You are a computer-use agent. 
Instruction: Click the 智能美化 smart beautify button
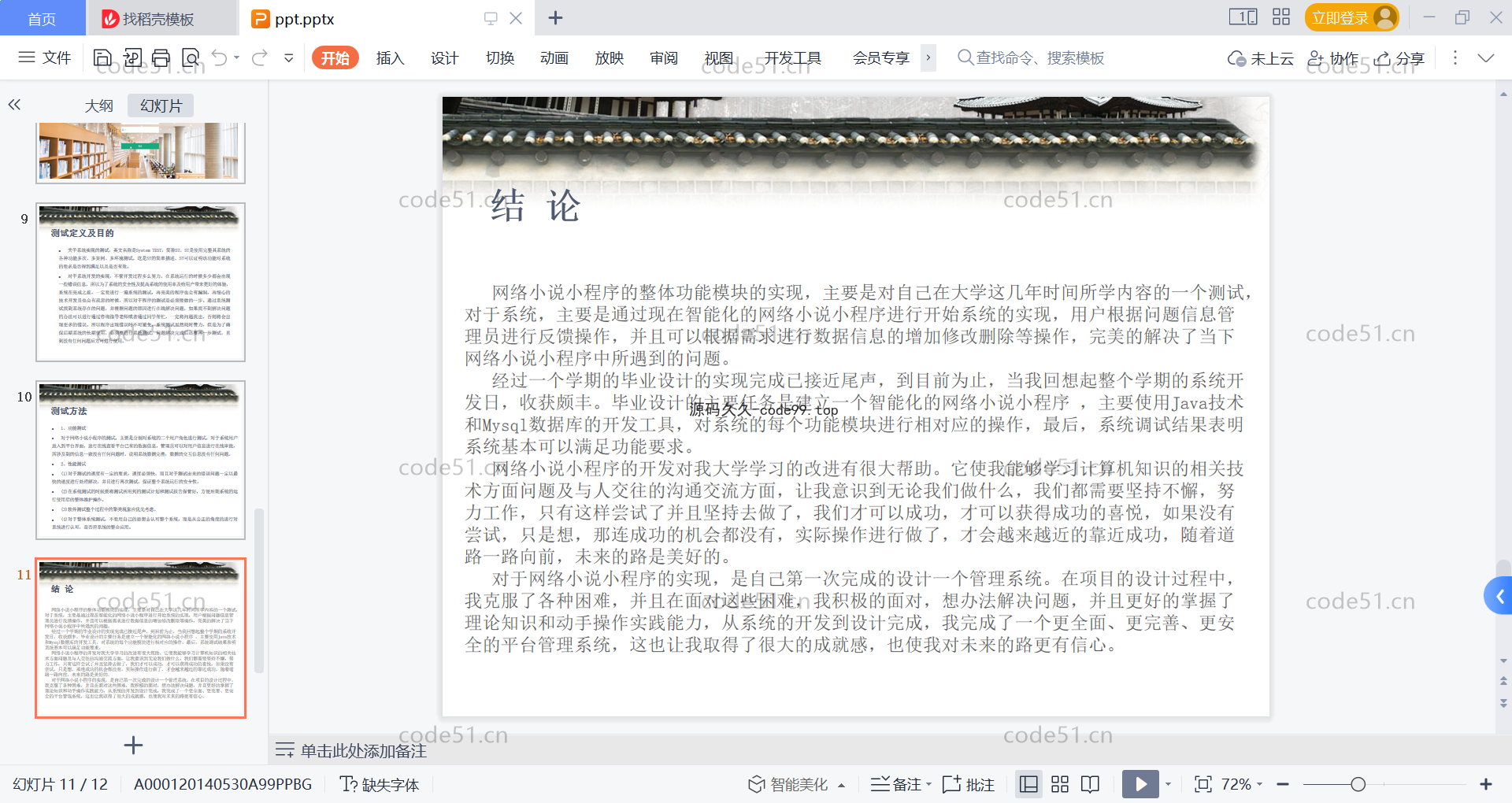[788, 784]
